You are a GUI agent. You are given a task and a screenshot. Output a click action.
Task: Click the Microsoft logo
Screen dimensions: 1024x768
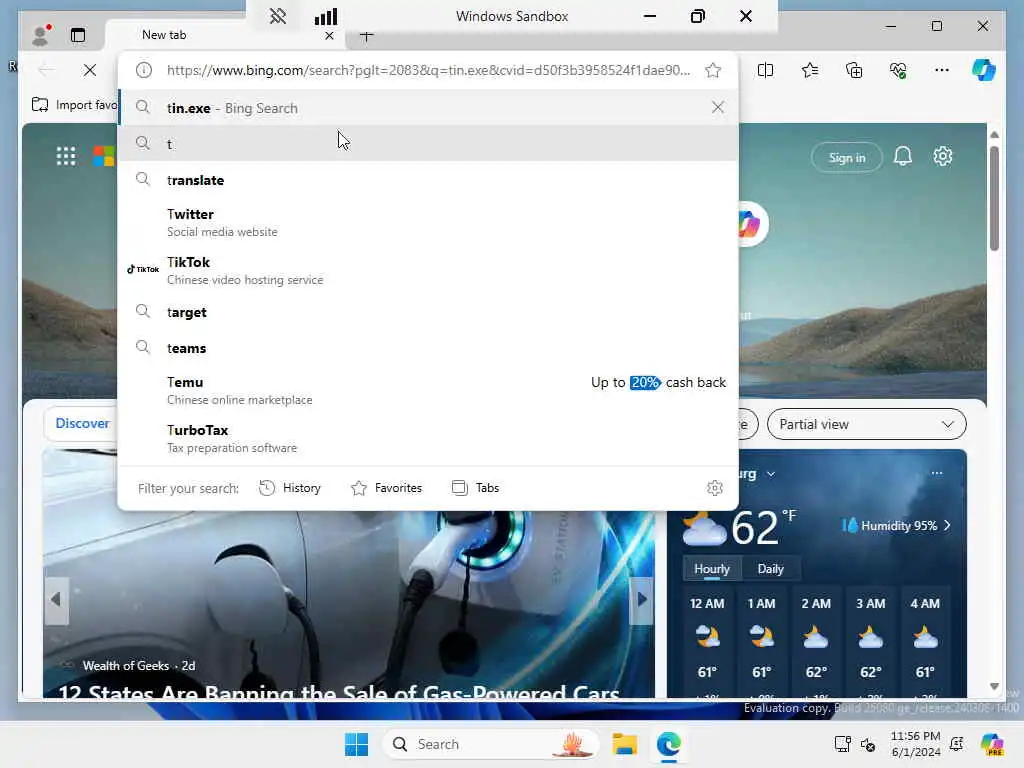103,156
